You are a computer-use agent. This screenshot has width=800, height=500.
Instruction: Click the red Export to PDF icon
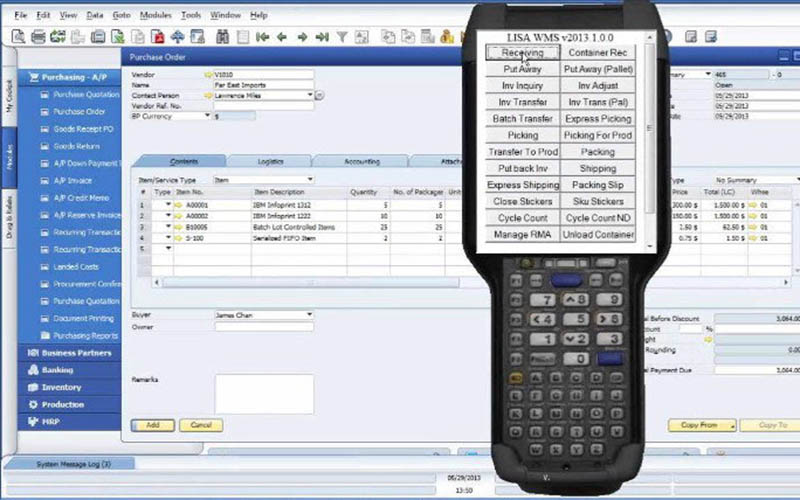pos(158,37)
